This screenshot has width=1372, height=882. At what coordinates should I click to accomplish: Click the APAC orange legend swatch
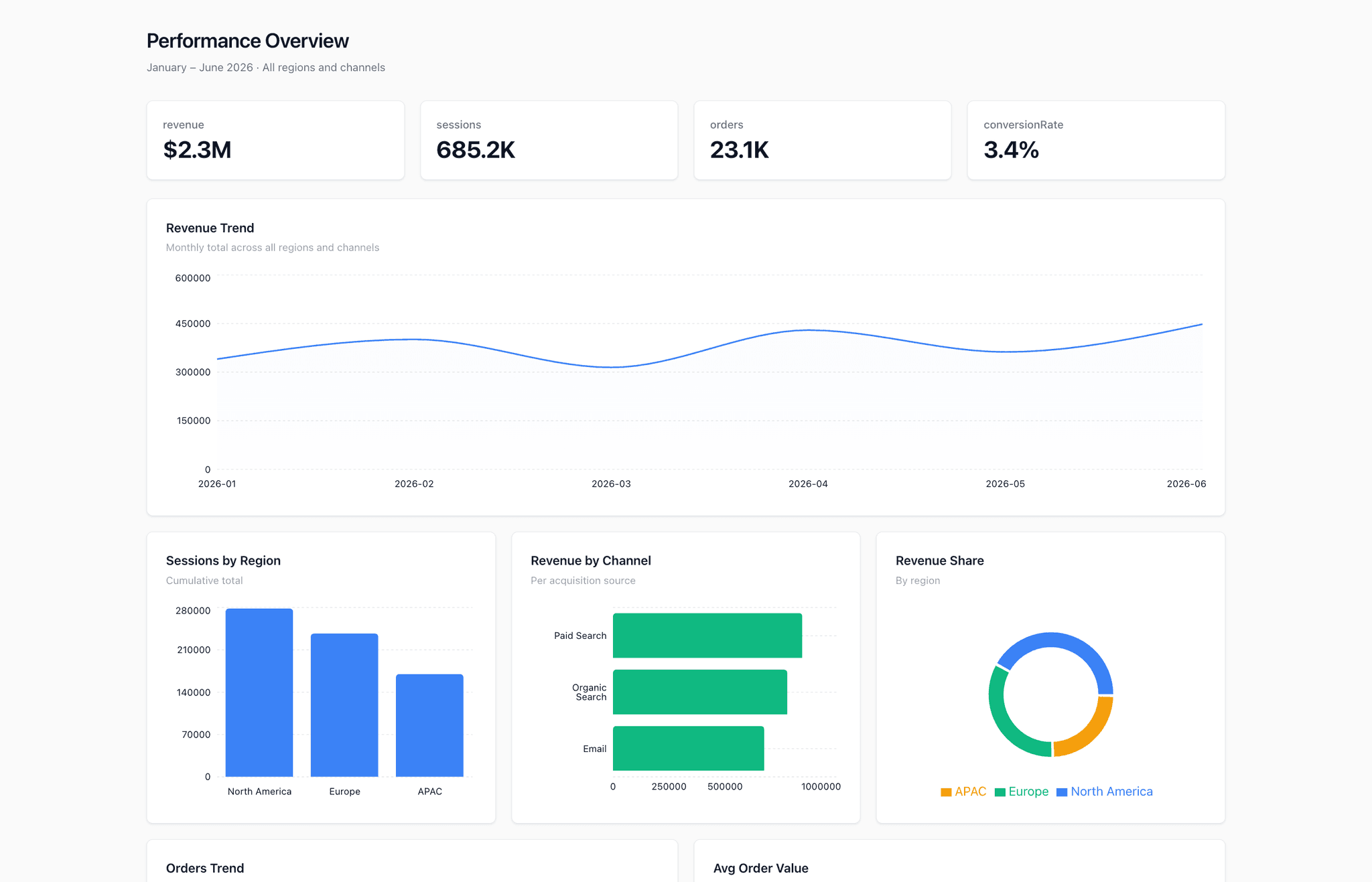(x=946, y=792)
